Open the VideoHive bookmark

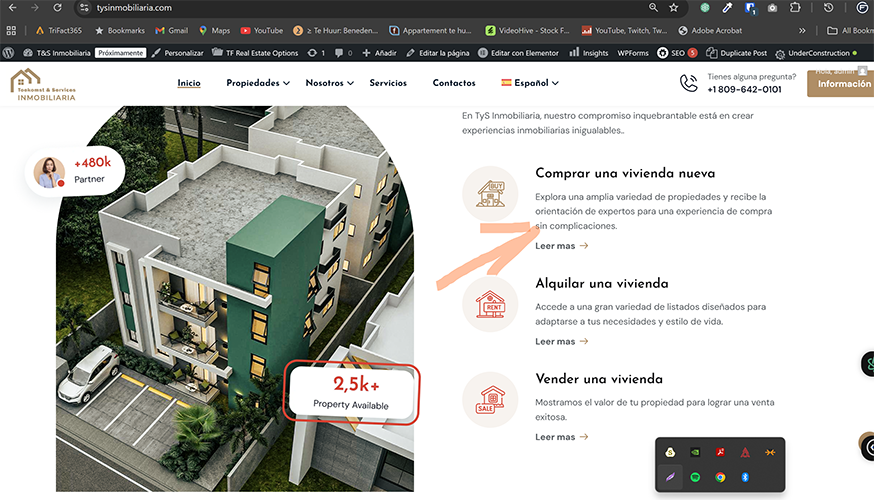527,31
